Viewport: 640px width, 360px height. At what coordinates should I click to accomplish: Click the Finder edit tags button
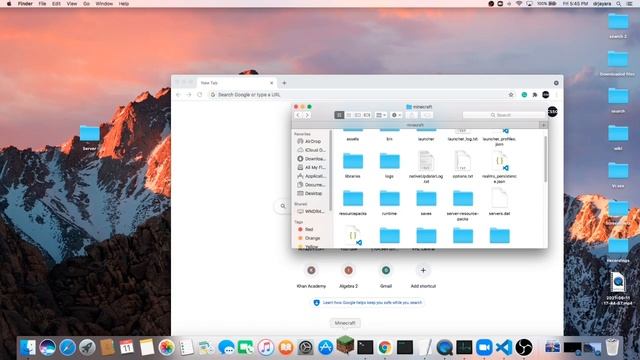pos(427,115)
